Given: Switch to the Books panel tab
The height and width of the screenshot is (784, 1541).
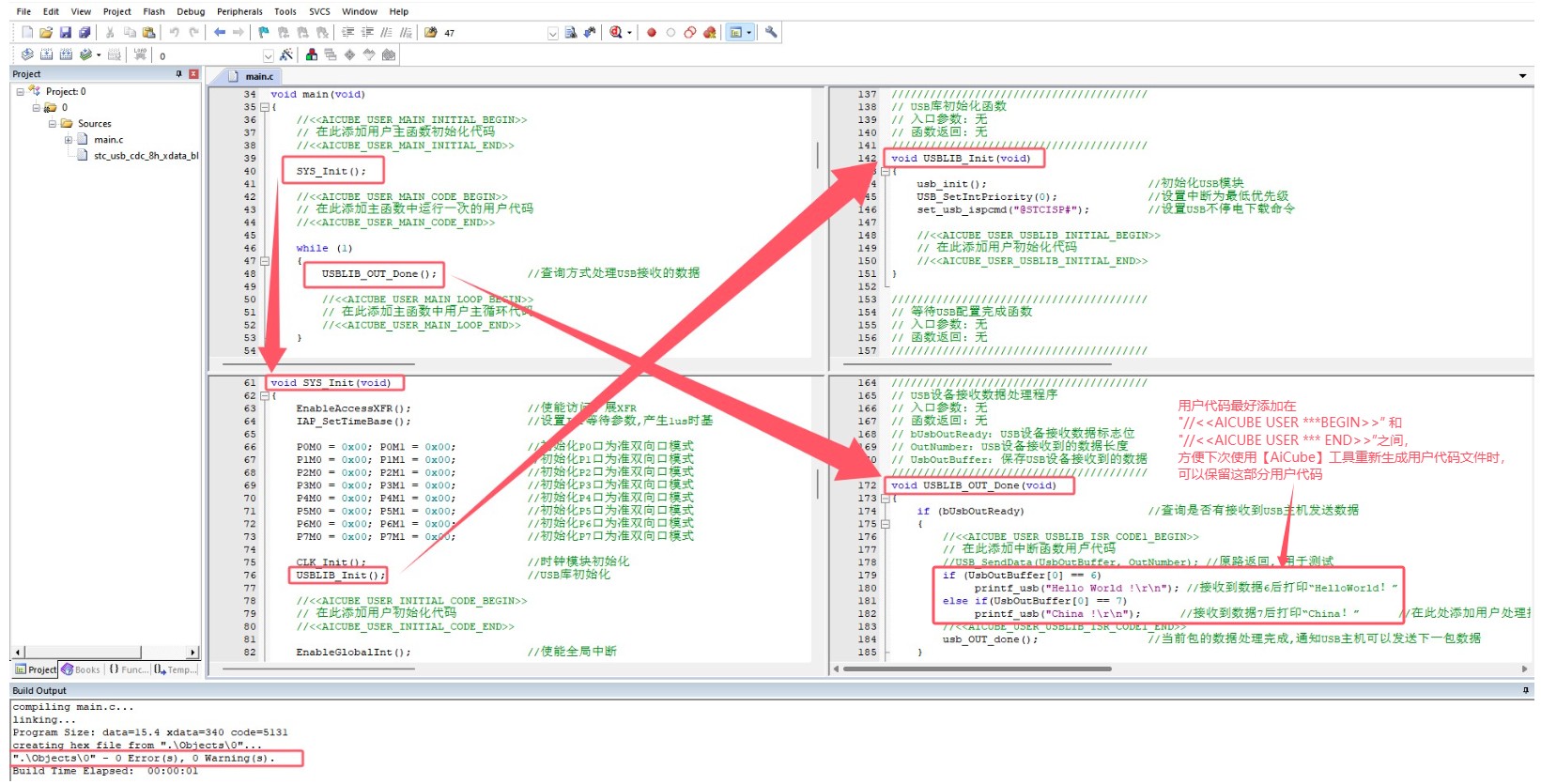Looking at the screenshot, I should pyautogui.click(x=82, y=669).
